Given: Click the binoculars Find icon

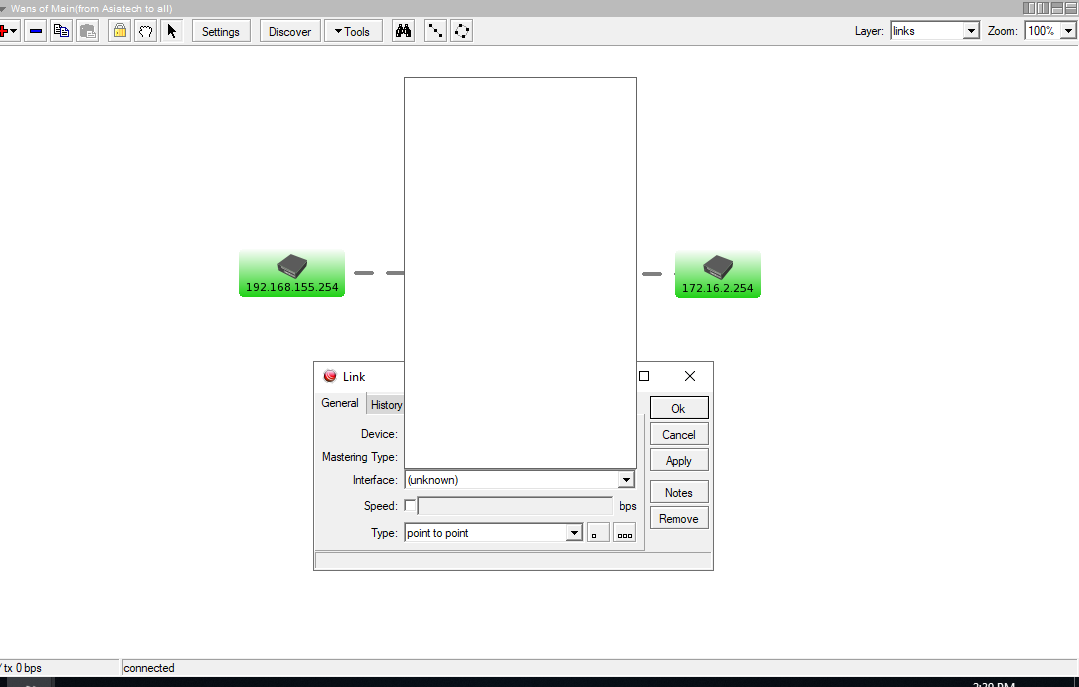Looking at the screenshot, I should click(x=403, y=31).
